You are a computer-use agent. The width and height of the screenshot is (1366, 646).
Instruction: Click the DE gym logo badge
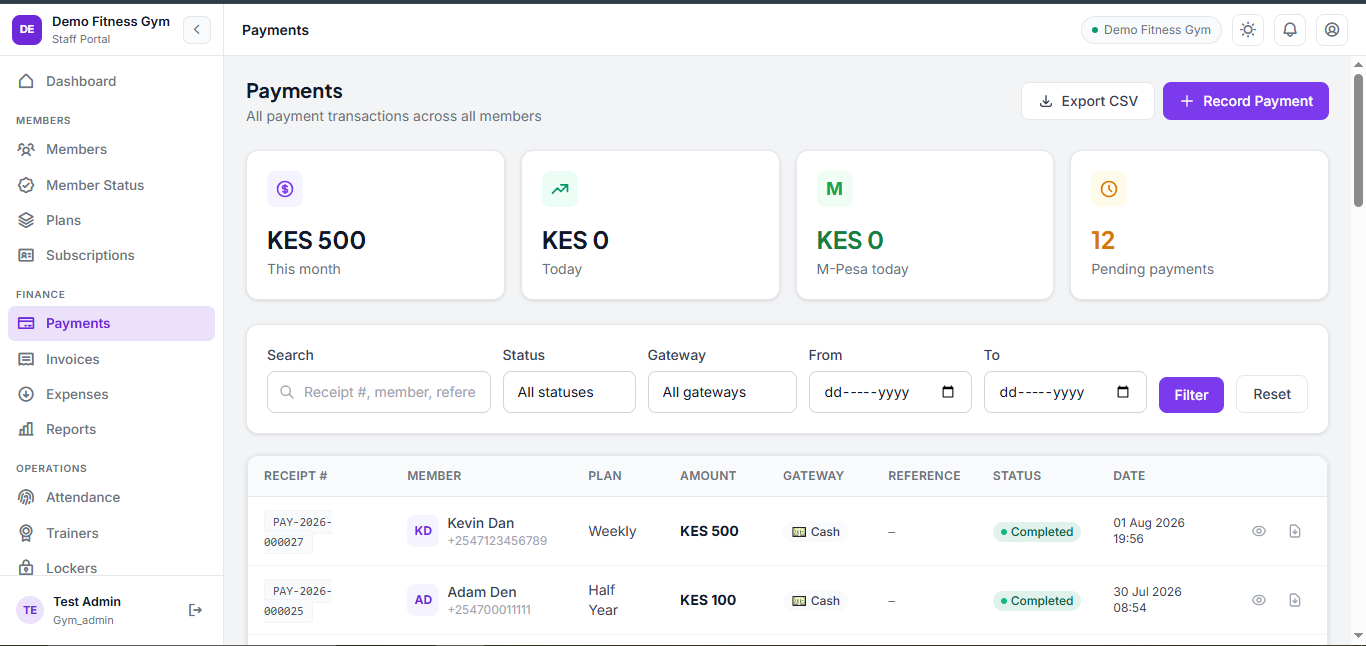point(27,30)
